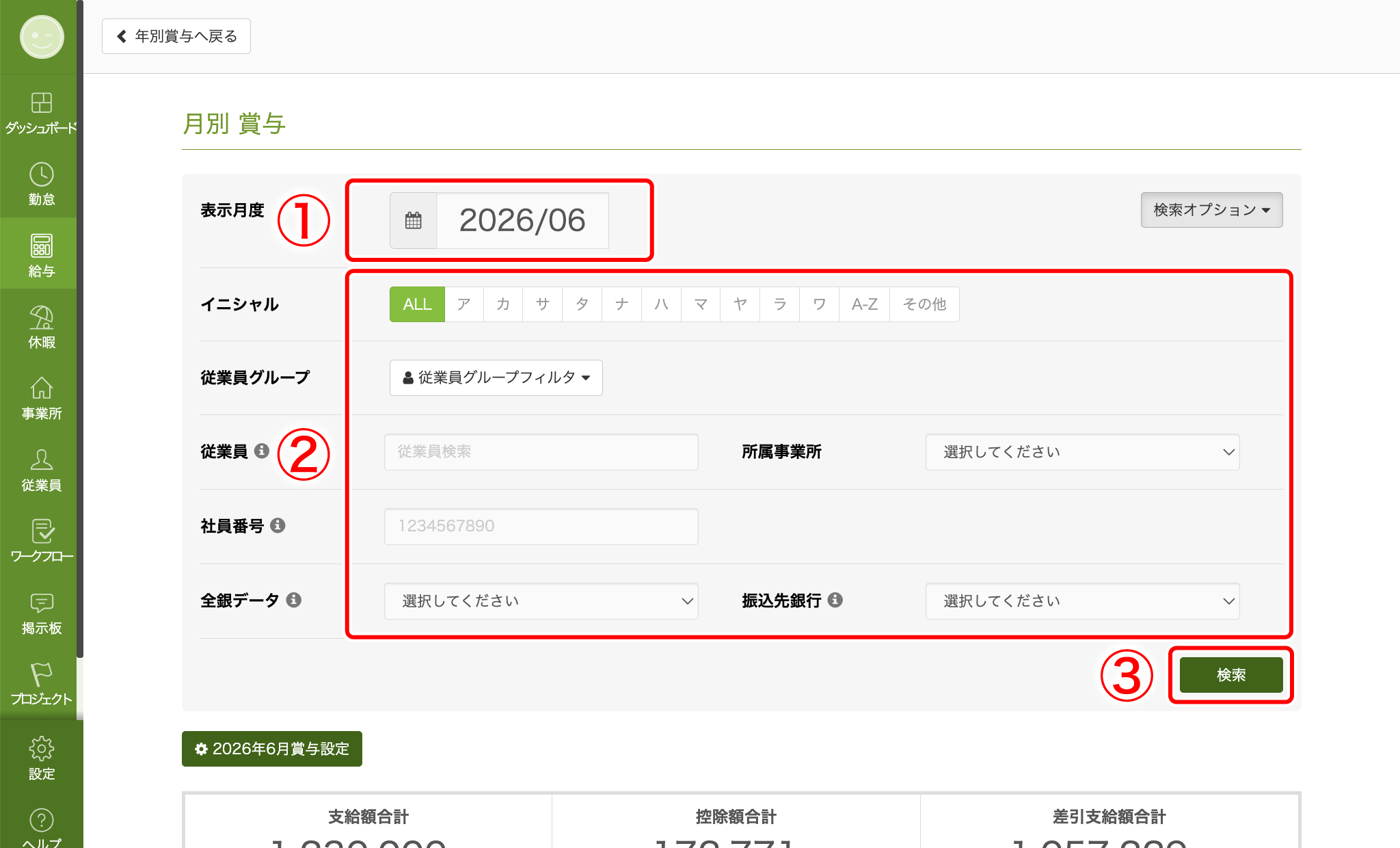Focus the 社員番号 1234567890 field
The image size is (1400, 848).
541,527
